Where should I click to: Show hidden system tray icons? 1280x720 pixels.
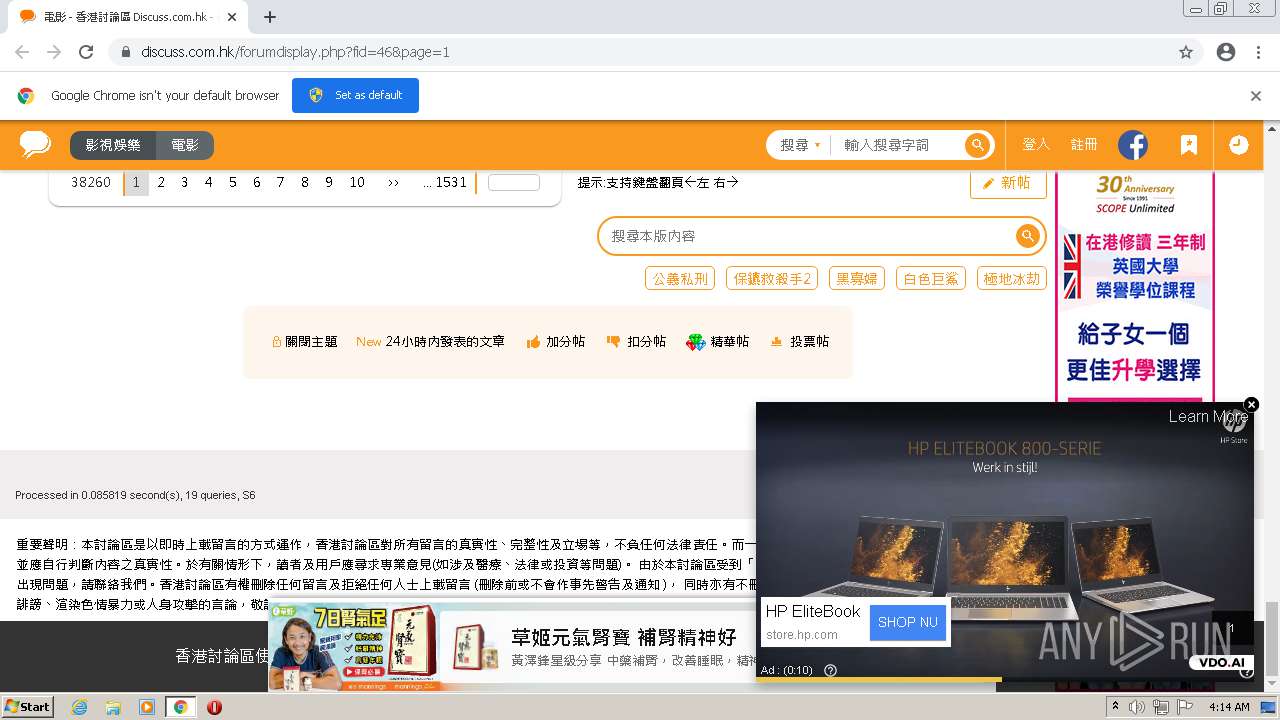[1116, 706]
